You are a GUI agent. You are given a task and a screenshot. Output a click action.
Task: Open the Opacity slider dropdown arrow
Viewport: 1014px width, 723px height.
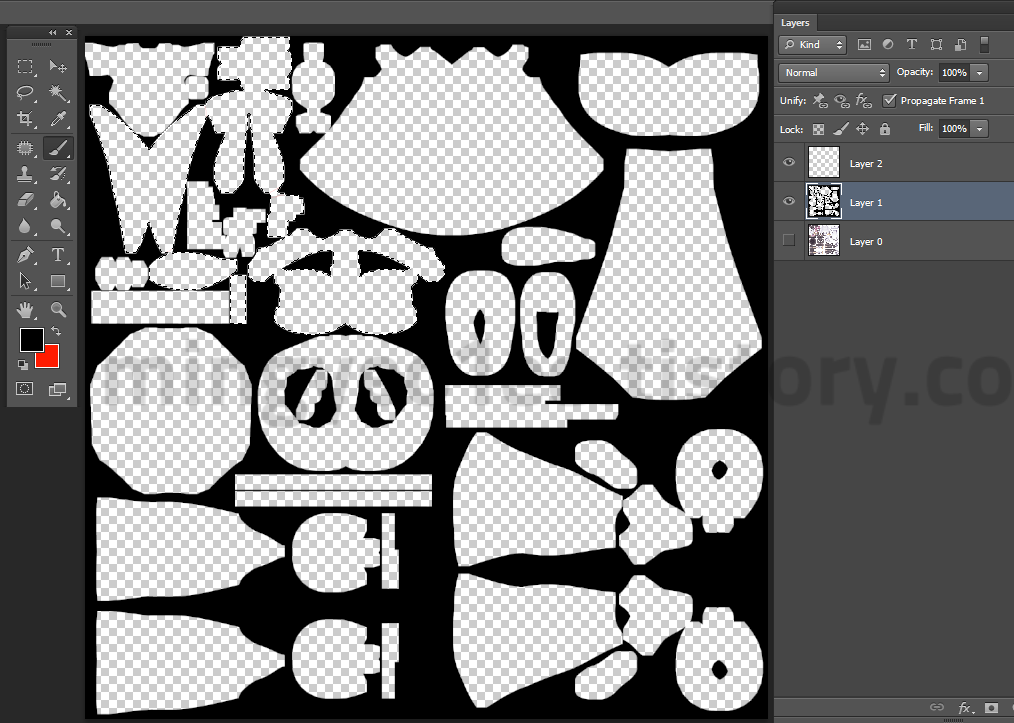979,72
